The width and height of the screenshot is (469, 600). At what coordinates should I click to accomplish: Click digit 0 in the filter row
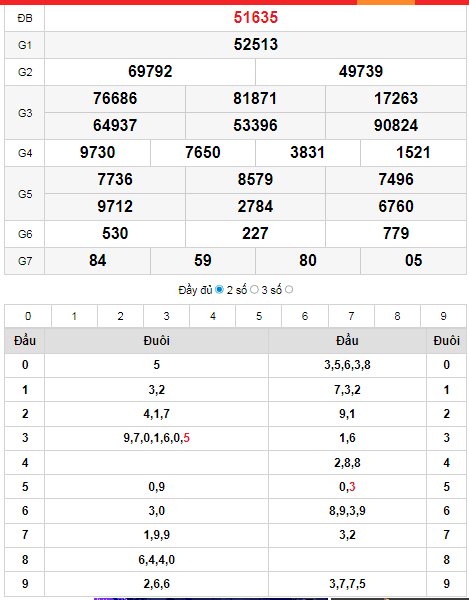[28, 316]
